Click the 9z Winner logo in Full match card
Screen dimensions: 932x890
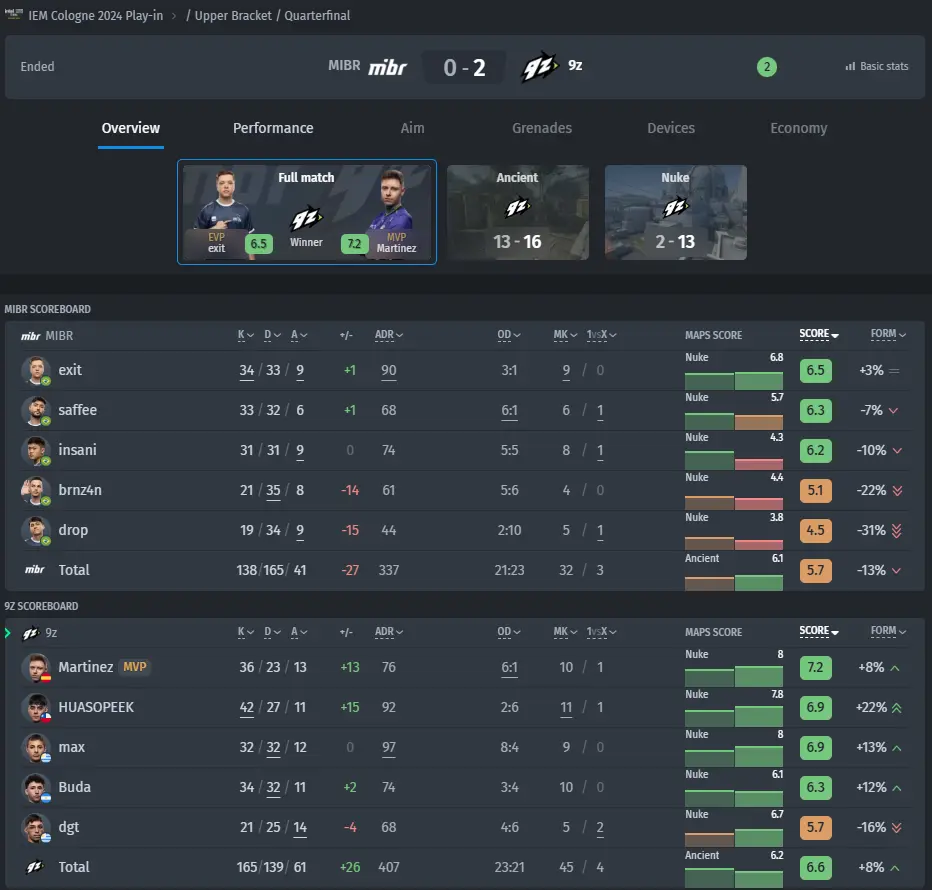(306, 219)
